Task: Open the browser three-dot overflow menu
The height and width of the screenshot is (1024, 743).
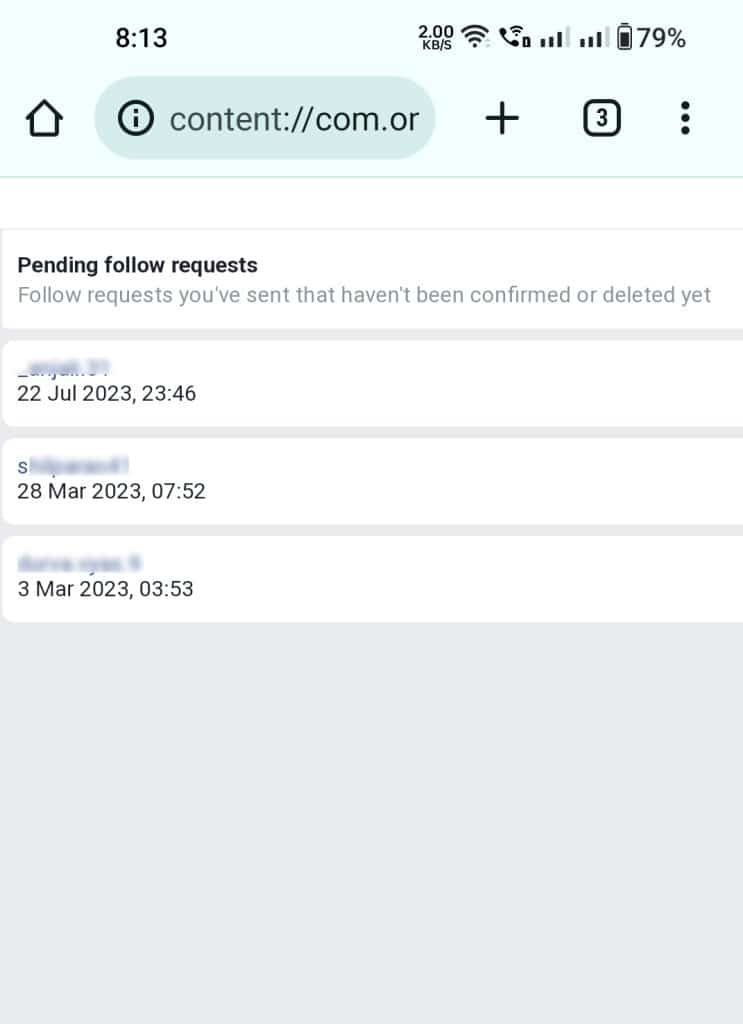Action: click(x=685, y=117)
